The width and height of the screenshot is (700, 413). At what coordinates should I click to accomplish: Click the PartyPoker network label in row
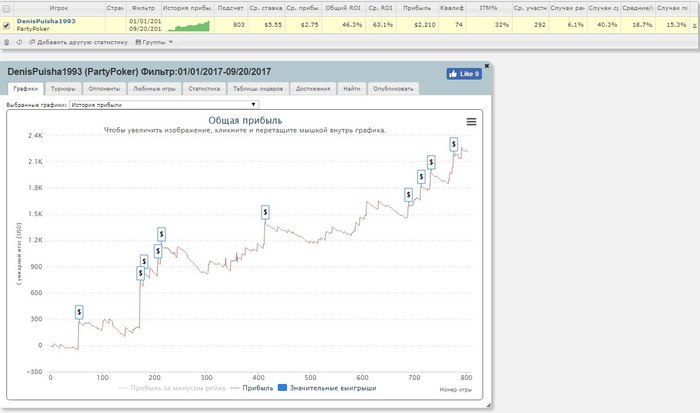pyautogui.click(x=33, y=29)
